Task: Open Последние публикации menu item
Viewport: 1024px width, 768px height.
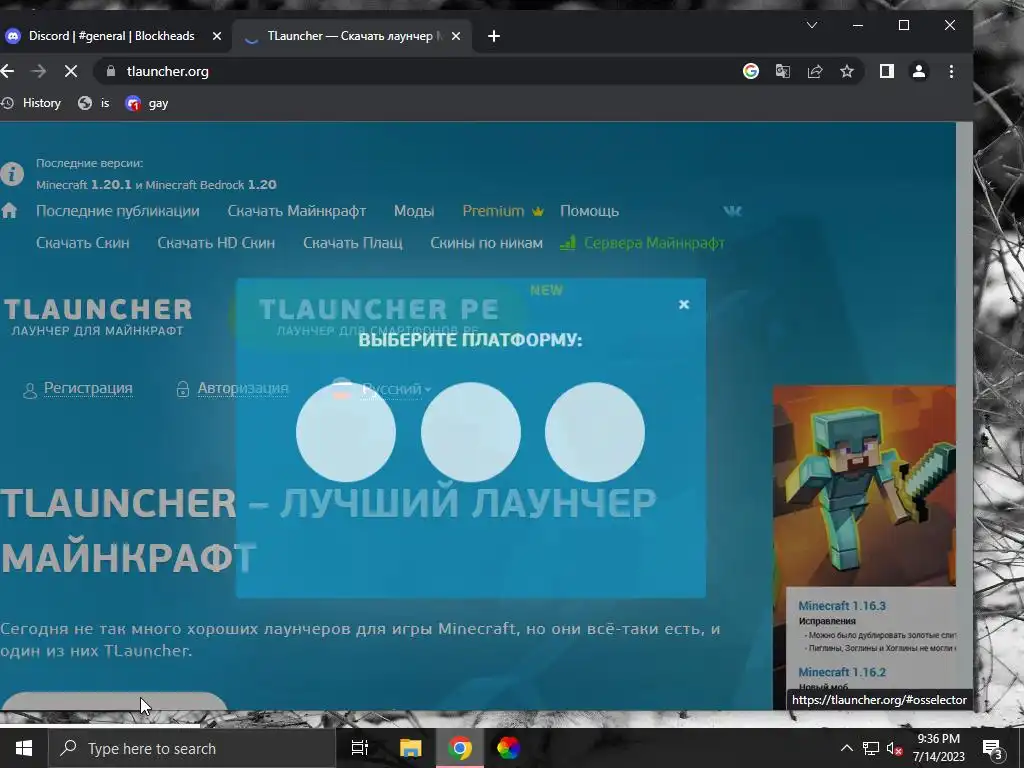Action: click(x=118, y=211)
